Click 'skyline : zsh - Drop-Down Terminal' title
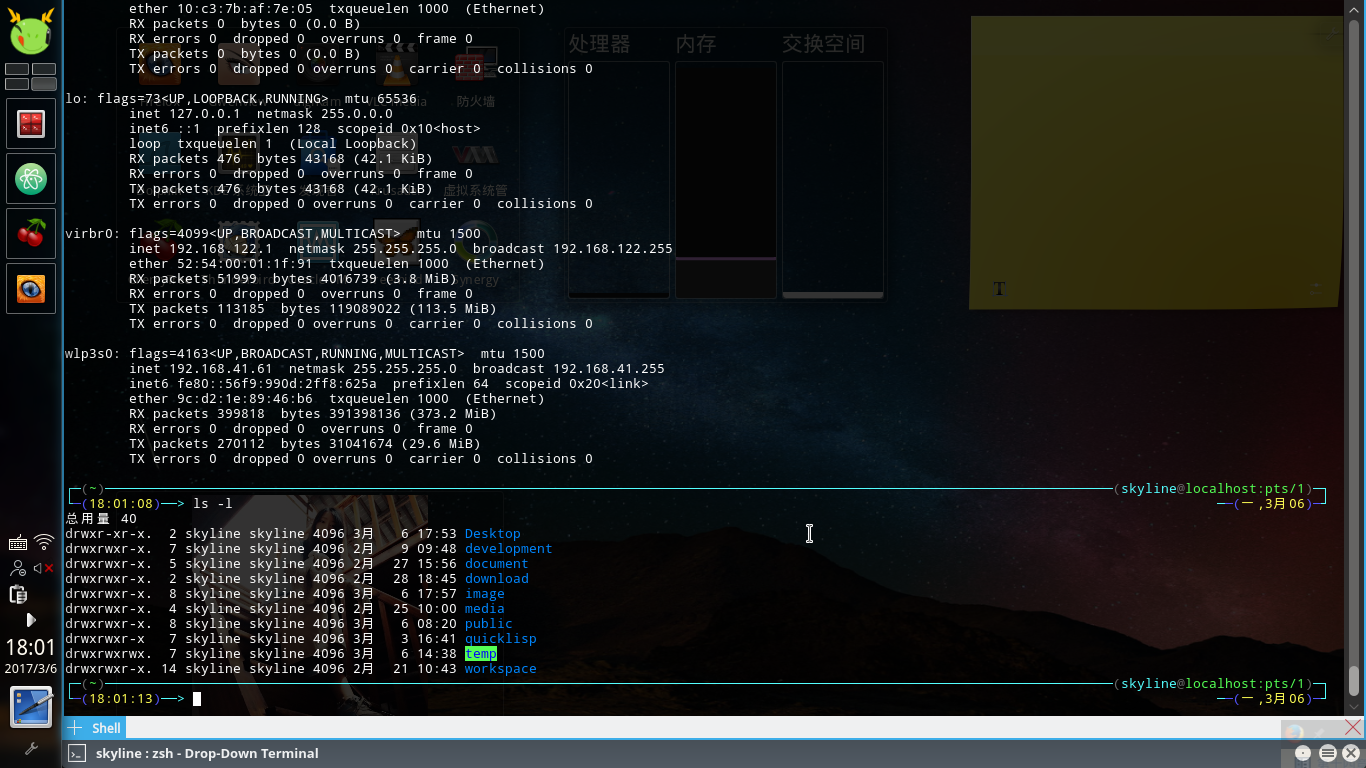 click(x=207, y=754)
